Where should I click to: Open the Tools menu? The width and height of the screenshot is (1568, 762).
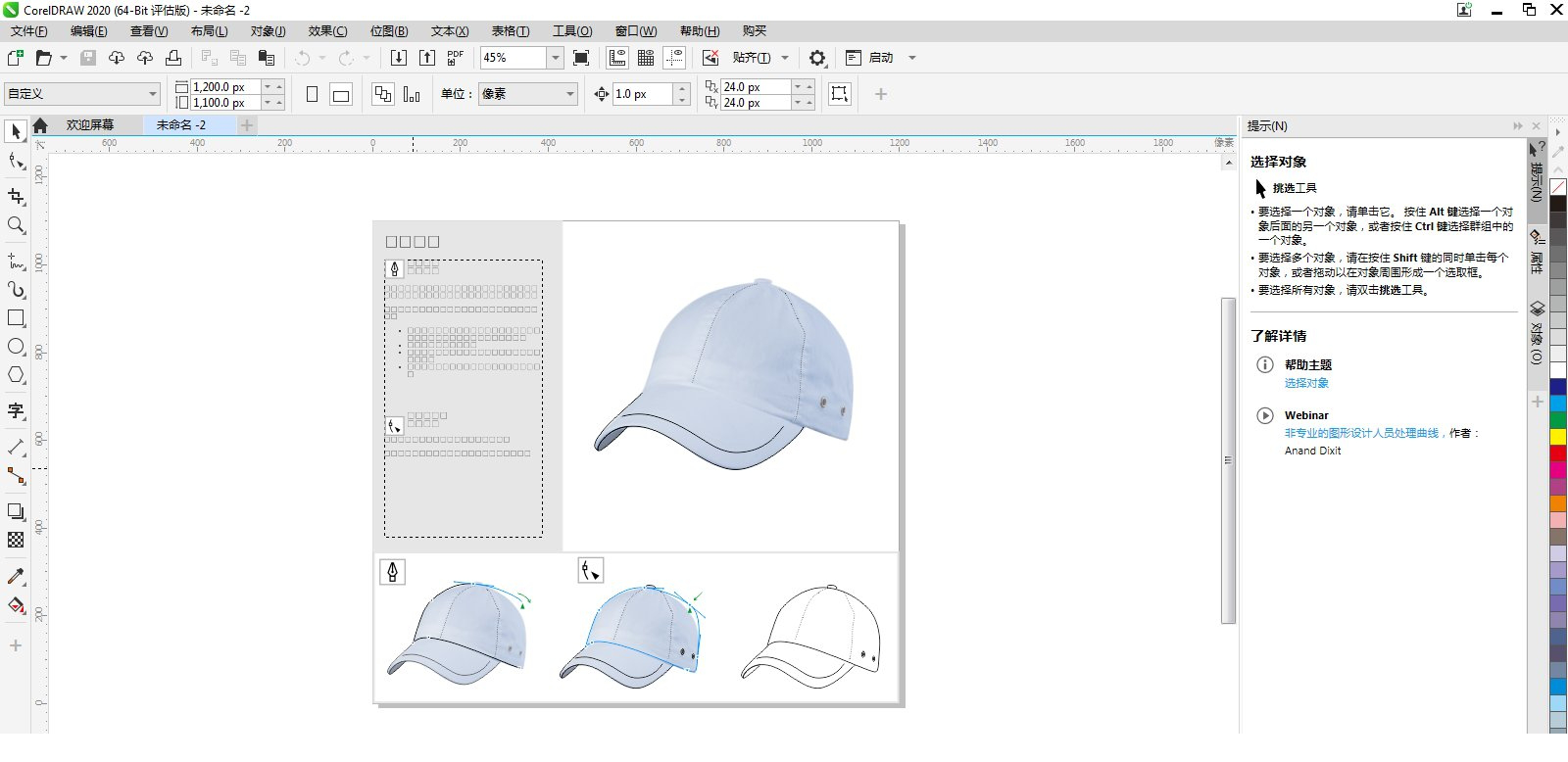tap(572, 31)
